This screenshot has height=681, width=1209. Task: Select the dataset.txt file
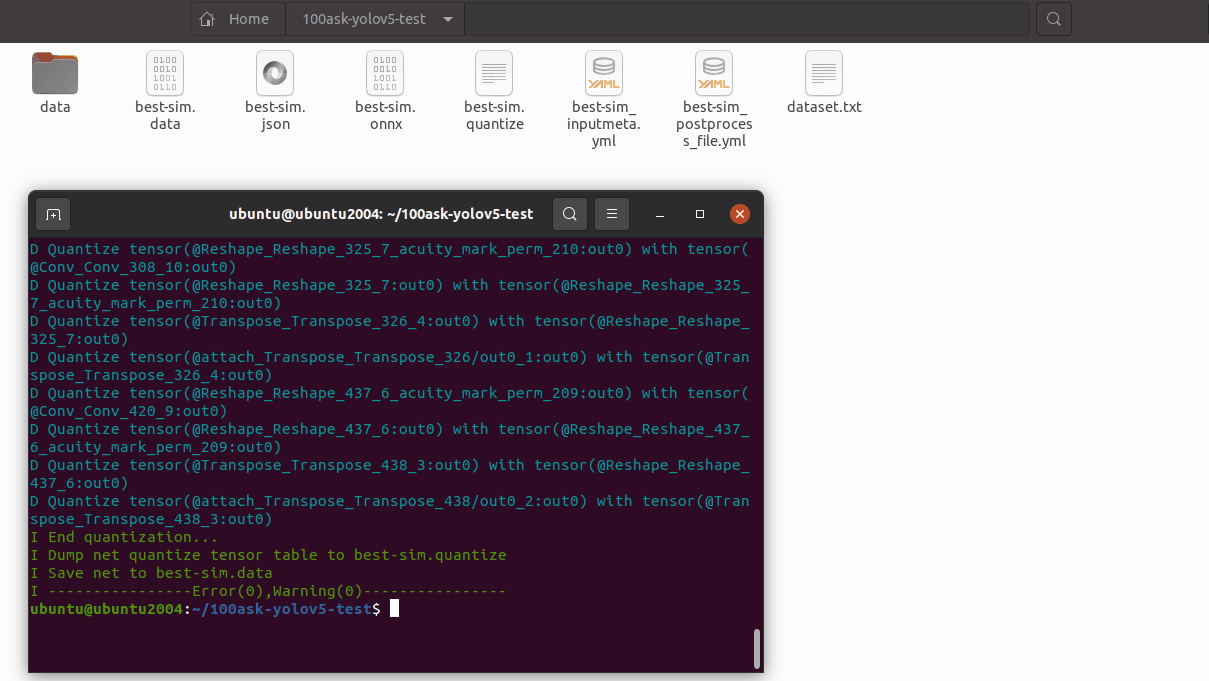[824, 74]
